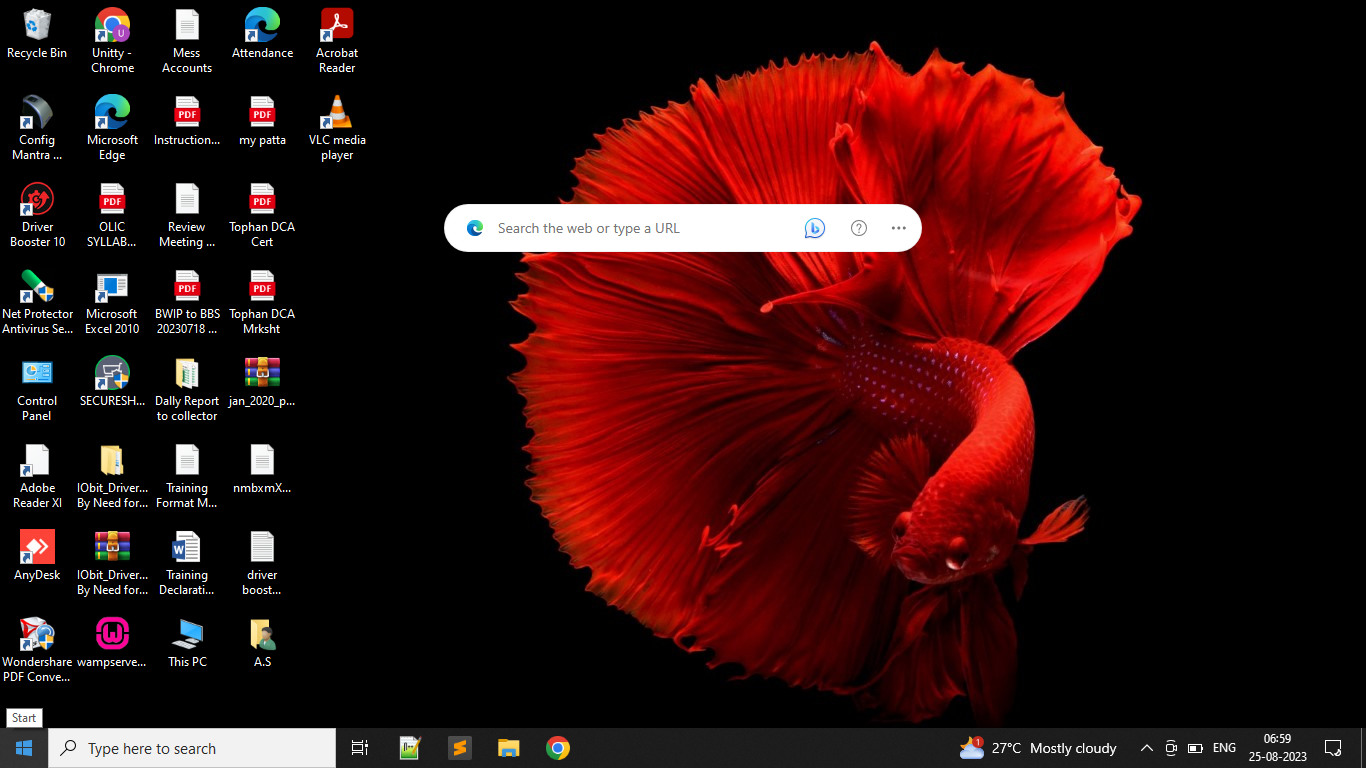
Task: Open the weather widget showing 27°C
Action: point(1038,748)
